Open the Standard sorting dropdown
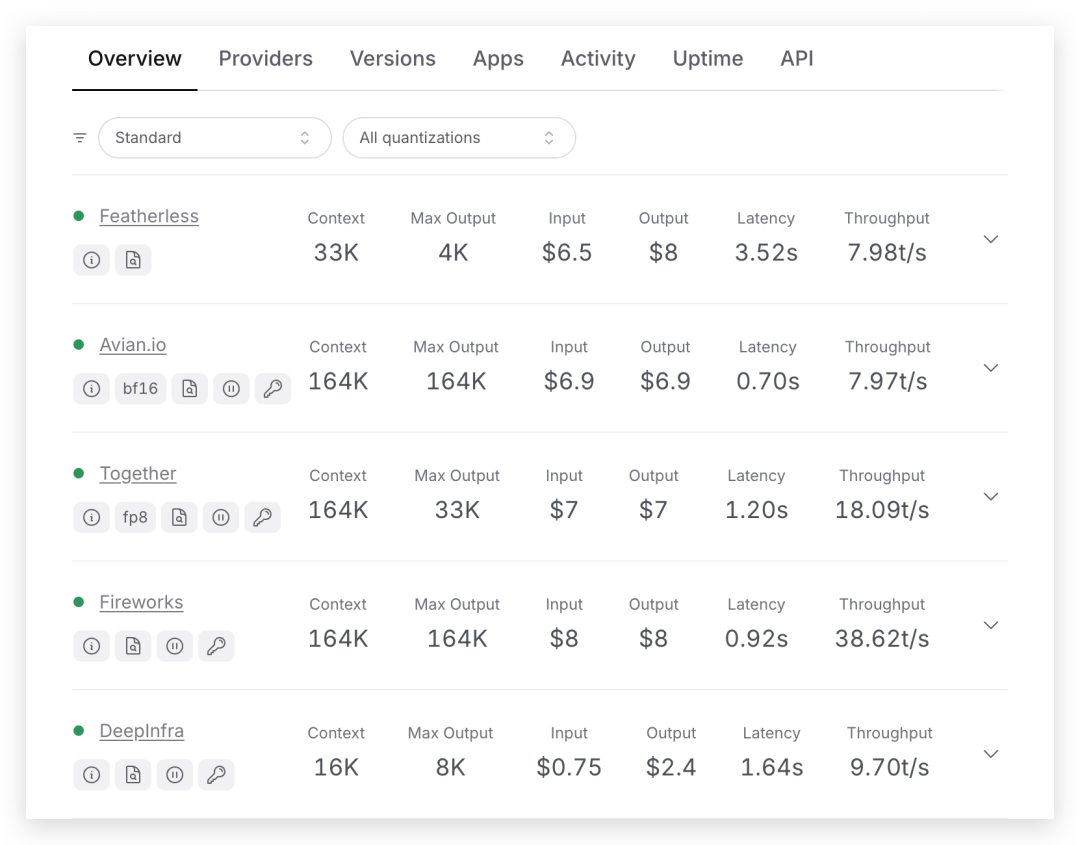The width and height of the screenshot is (1080, 845). (x=214, y=137)
